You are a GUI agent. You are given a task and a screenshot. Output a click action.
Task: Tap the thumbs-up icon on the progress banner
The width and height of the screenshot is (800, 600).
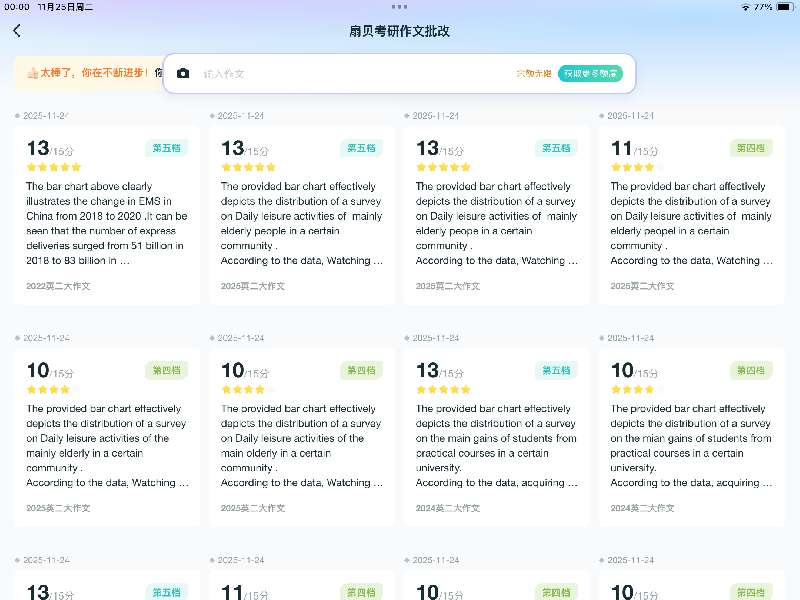(x=32, y=73)
